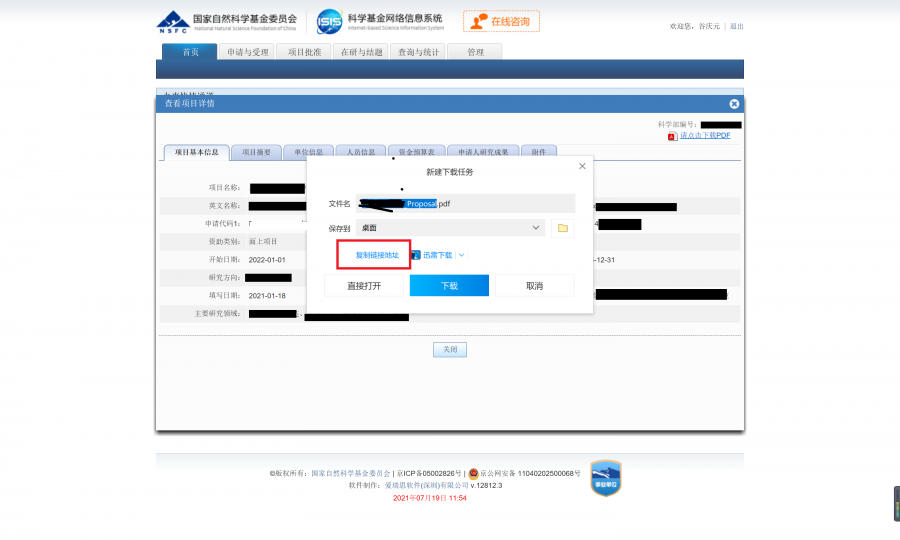The image size is (900, 540).
Task: Open the 申请与受理 navigation tab
Action: coord(247,52)
